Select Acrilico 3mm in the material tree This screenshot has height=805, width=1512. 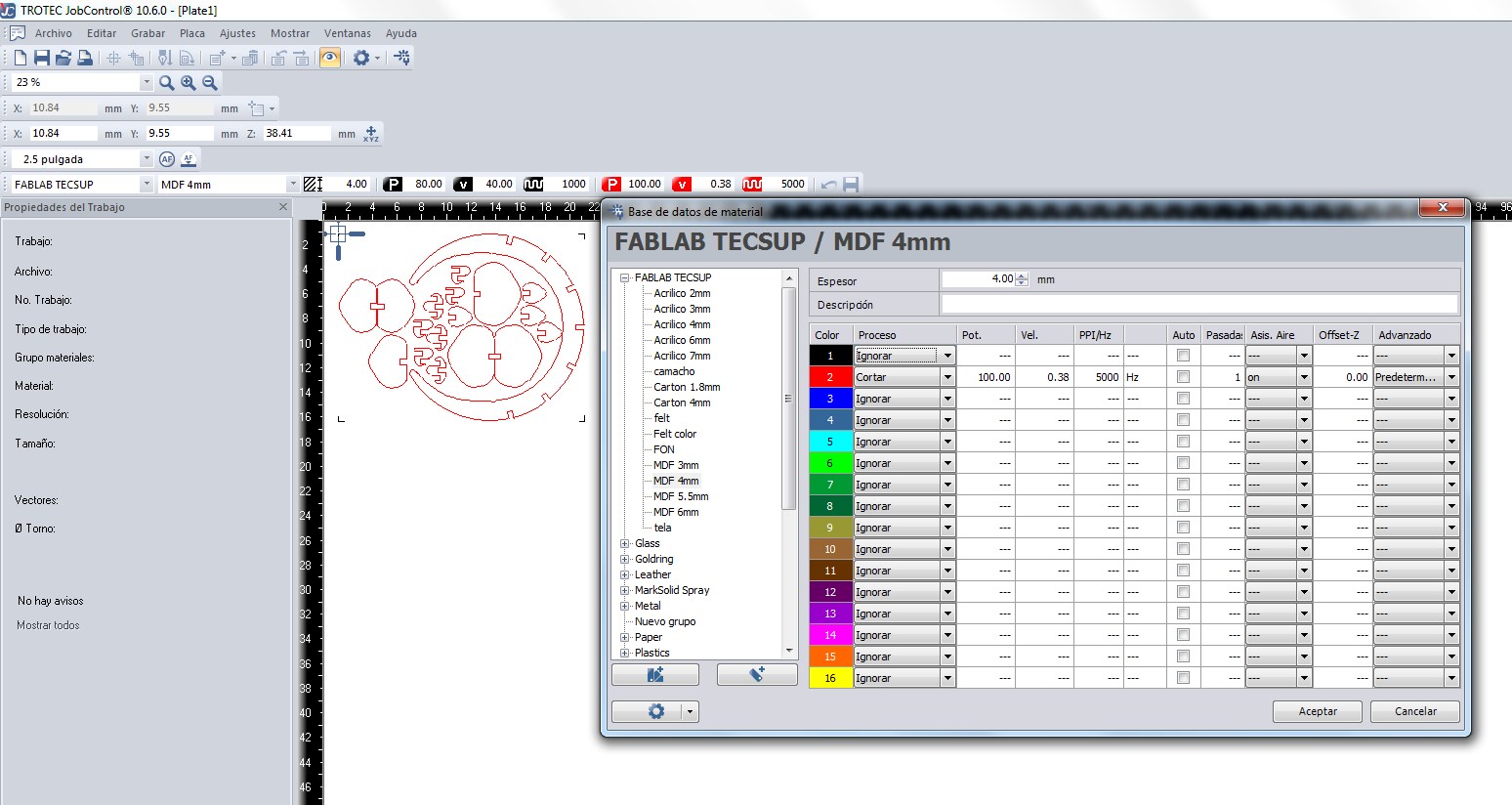(682, 309)
